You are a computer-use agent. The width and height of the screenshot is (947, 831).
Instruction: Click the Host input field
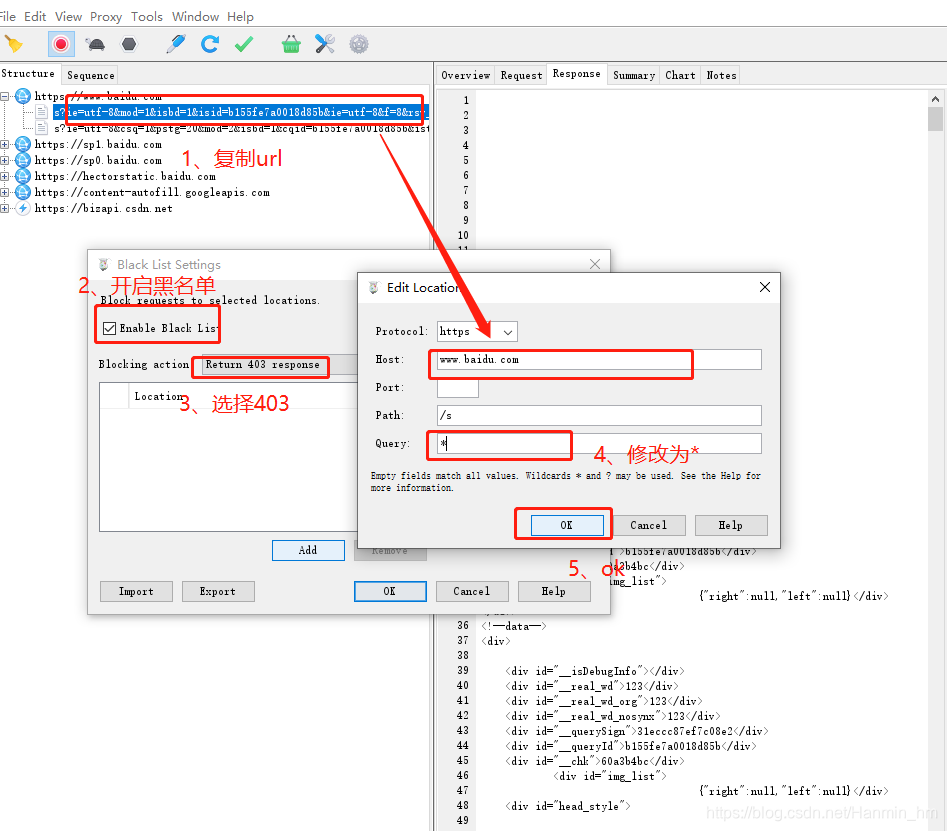pos(599,359)
